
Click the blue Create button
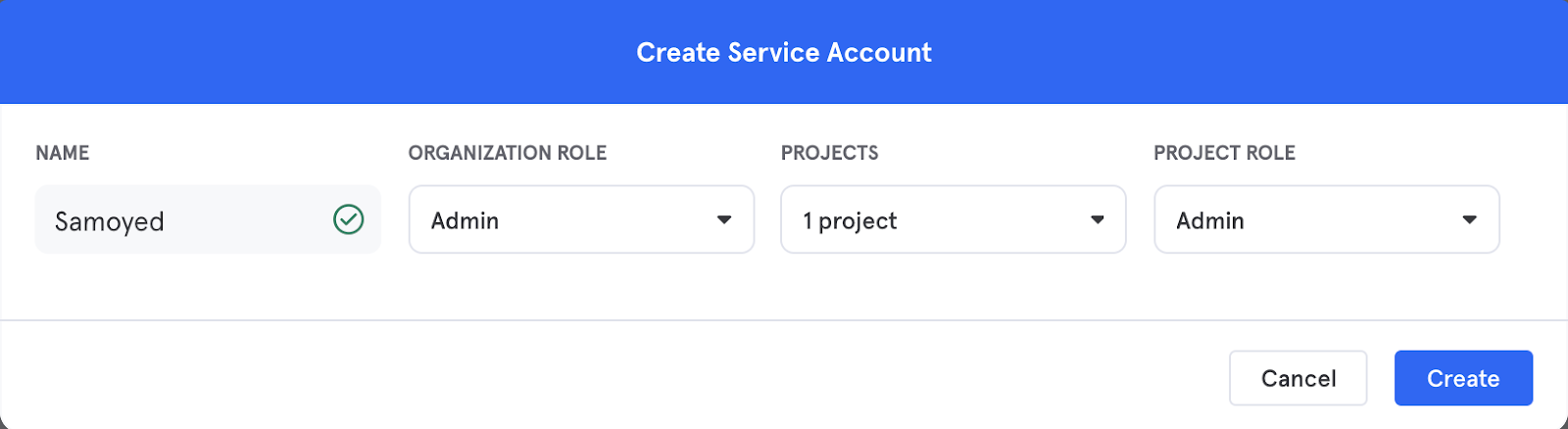click(1463, 378)
